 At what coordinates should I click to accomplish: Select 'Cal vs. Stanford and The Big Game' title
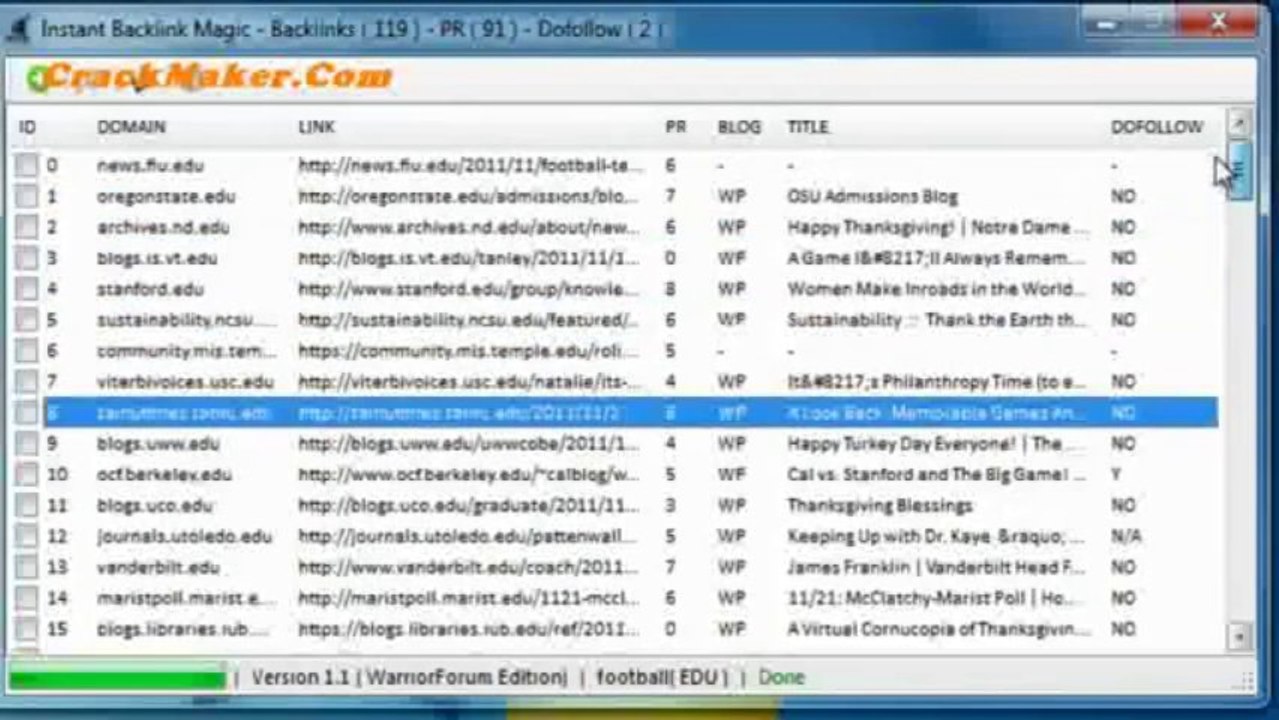[936, 474]
